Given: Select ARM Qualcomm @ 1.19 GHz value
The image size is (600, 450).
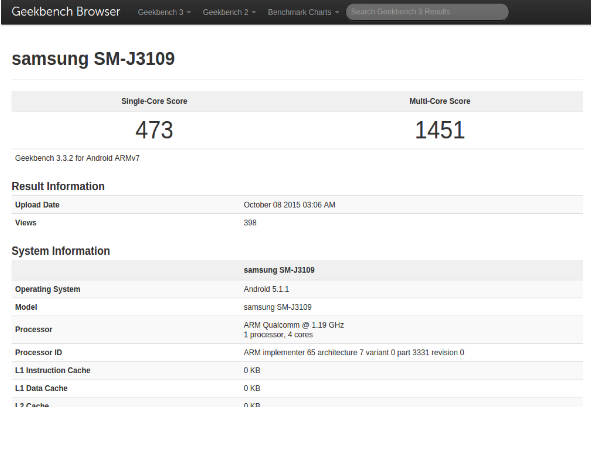Looking at the screenshot, I should 294,325.
